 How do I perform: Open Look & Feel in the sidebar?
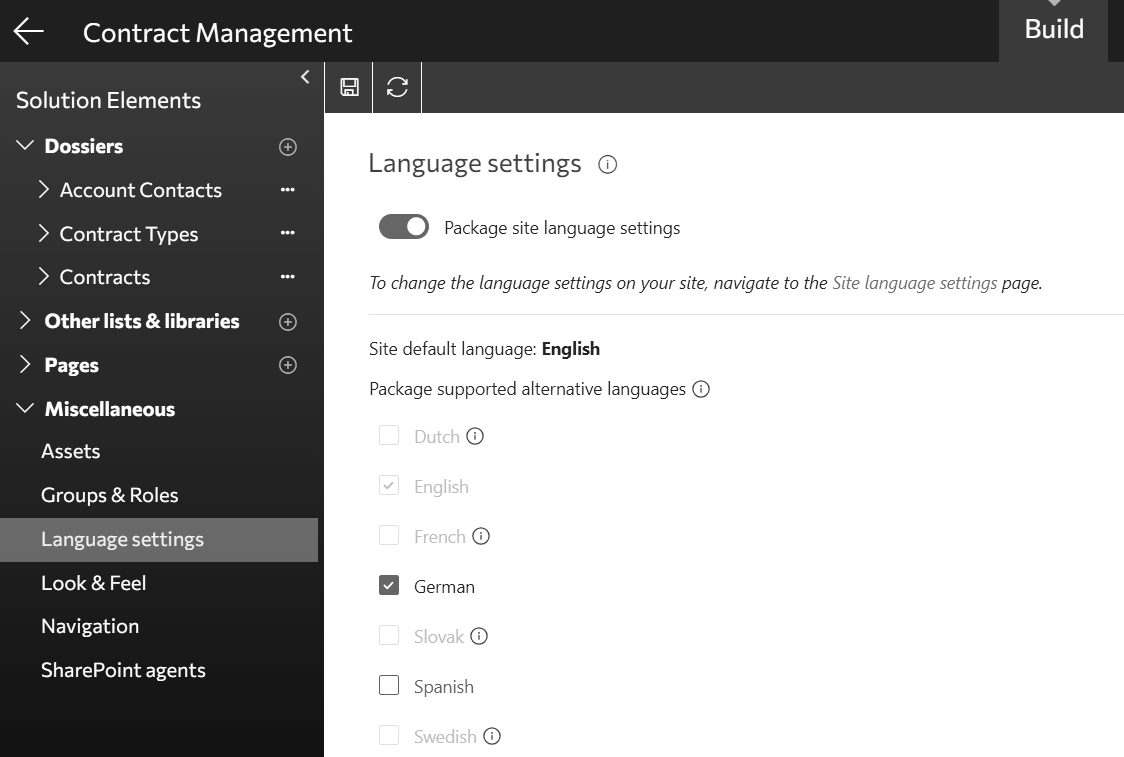(93, 583)
